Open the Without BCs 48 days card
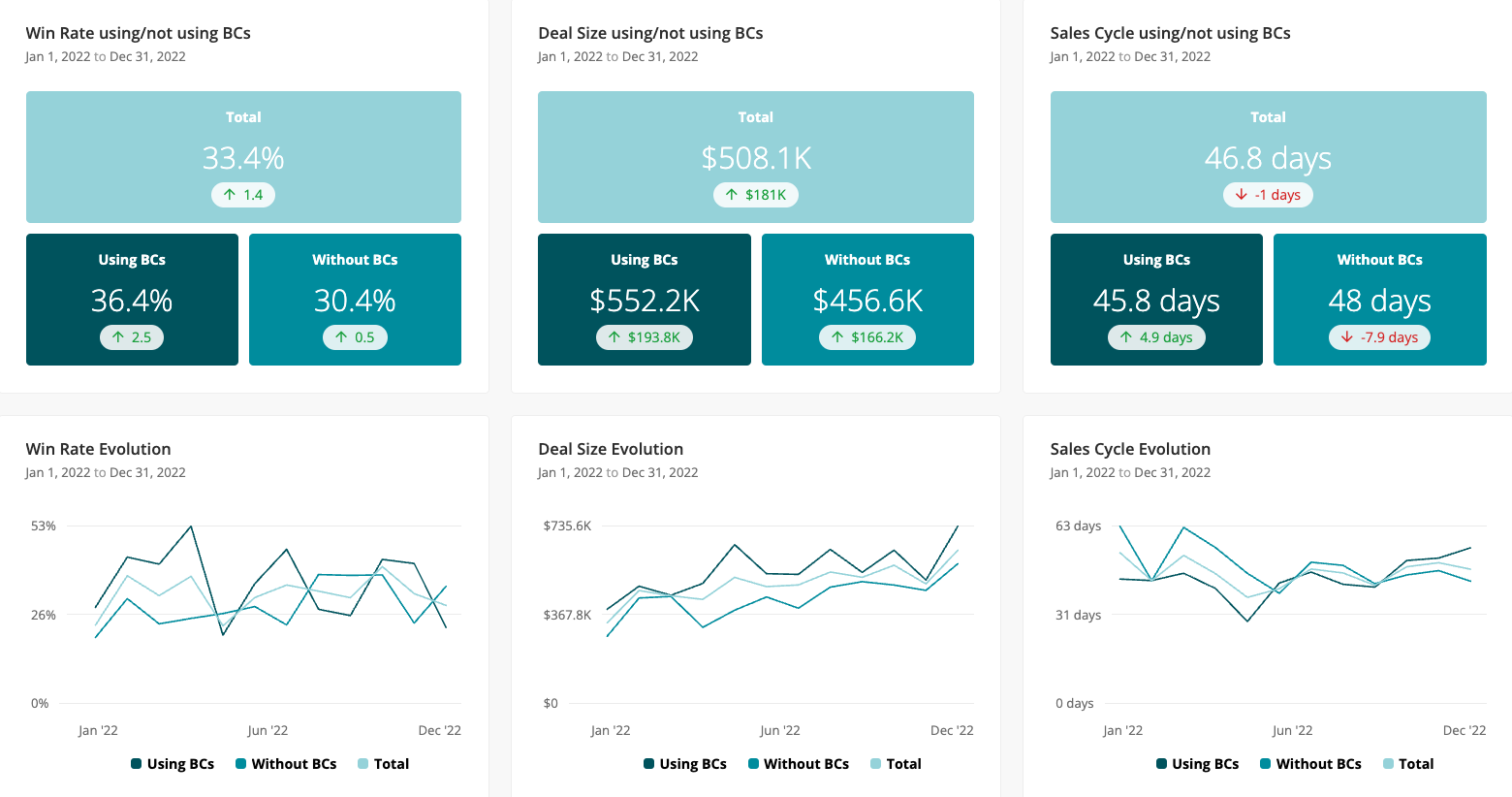The image size is (1512, 797). pyautogui.click(x=1380, y=300)
